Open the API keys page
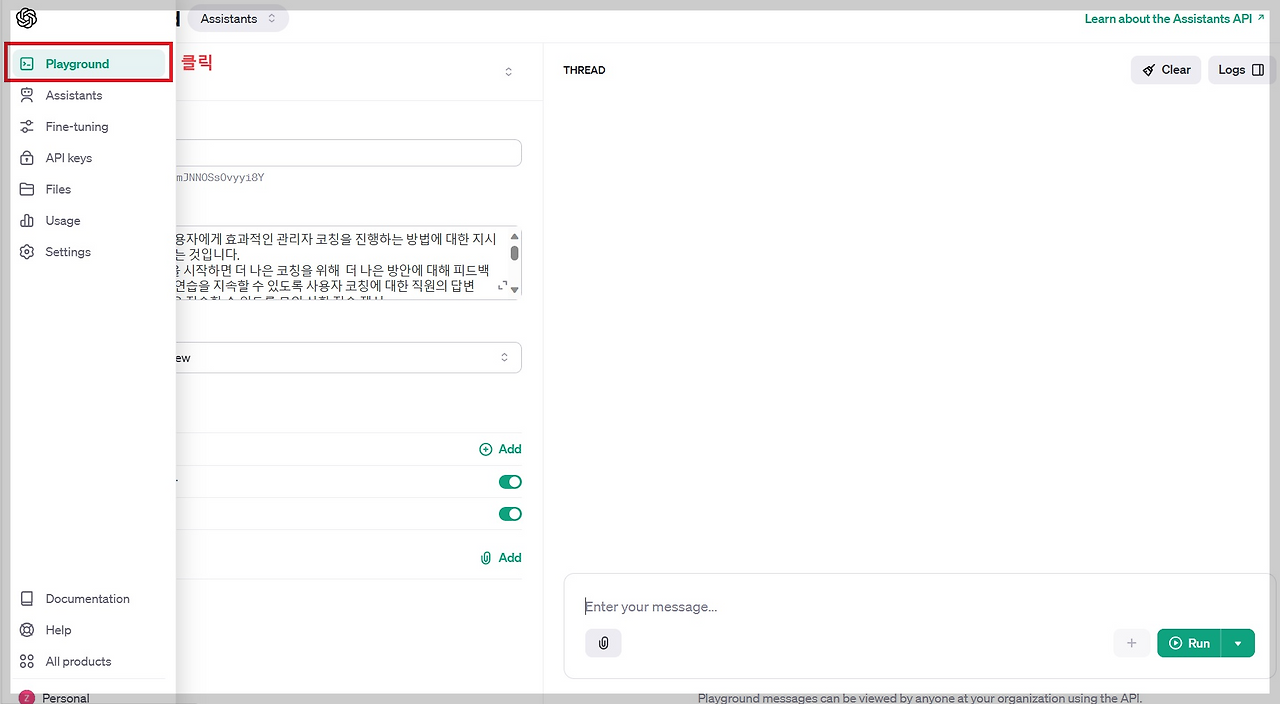The height and width of the screenshot is (704, 1280). point(69,157)
